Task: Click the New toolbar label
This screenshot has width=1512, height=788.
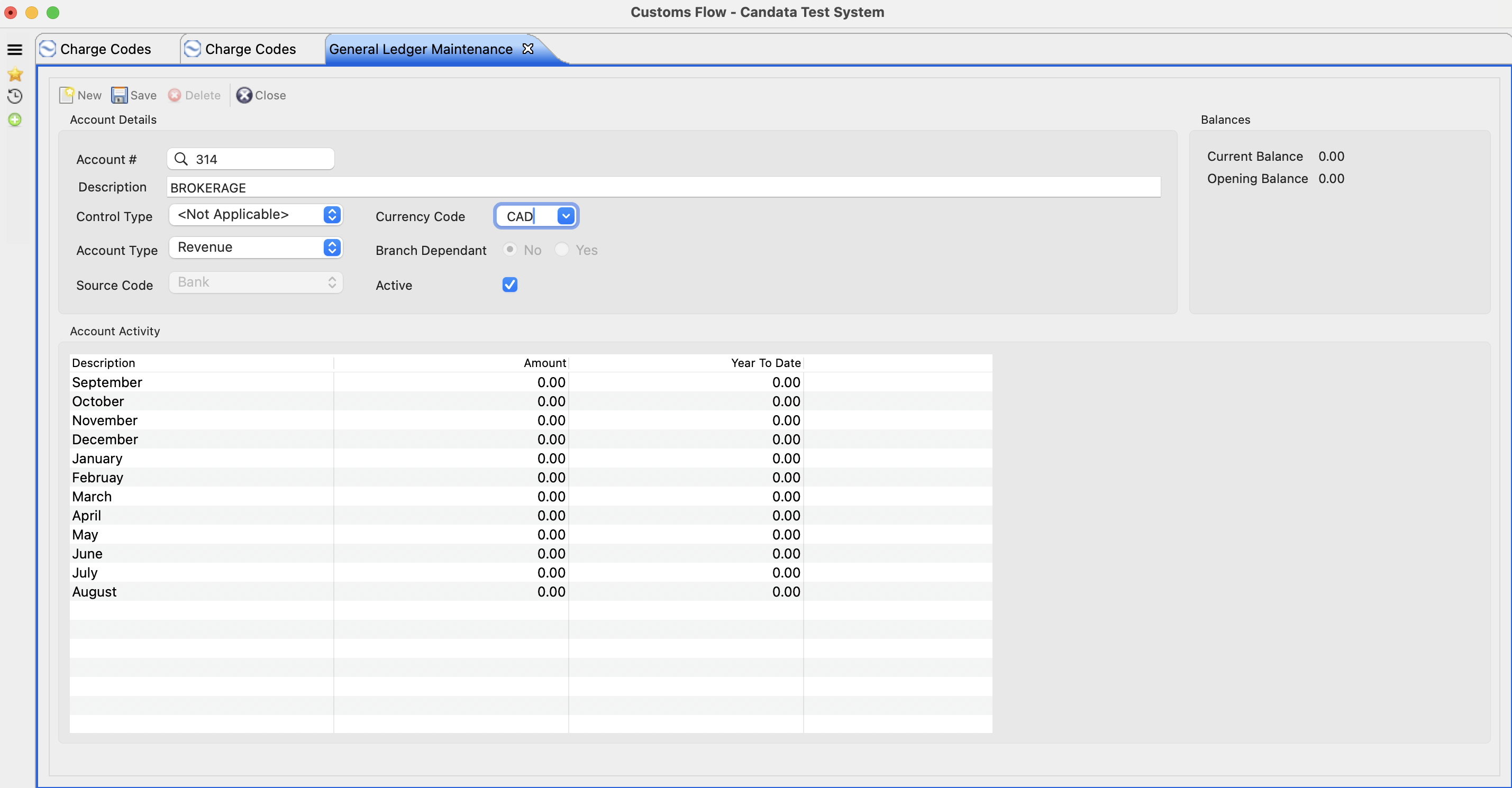Action: pyautogui.click(x=89, y=95)
